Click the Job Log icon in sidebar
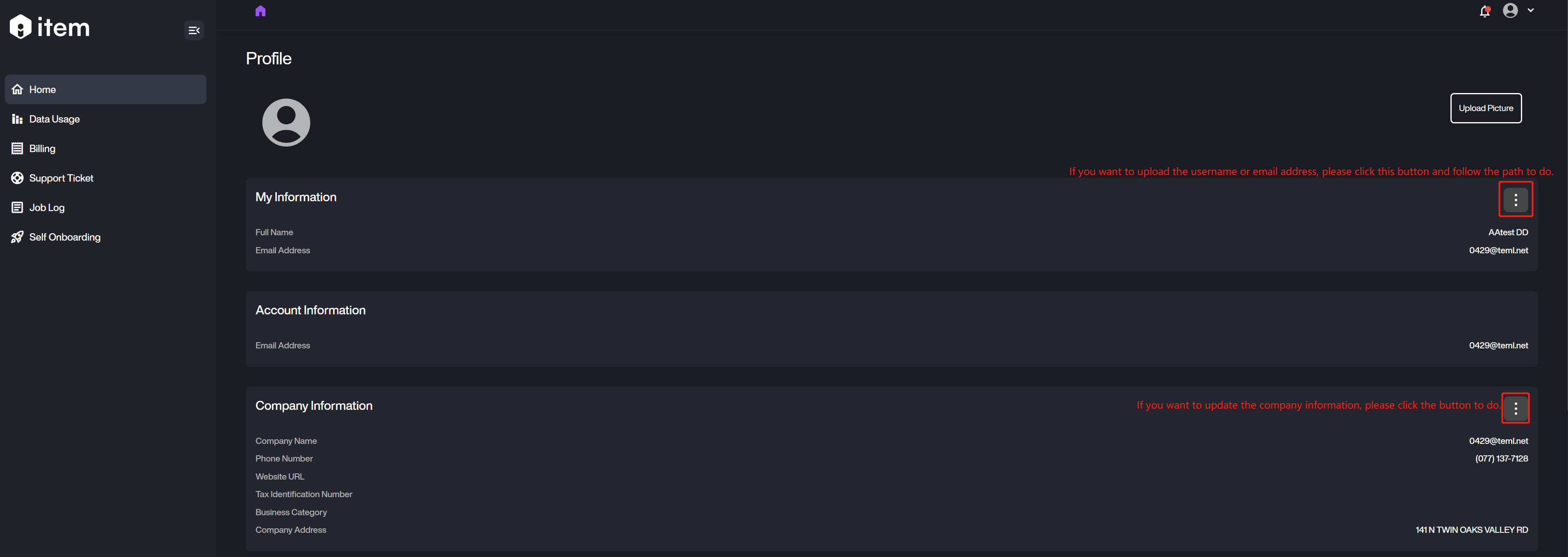The width and height of the screenshot is (1568, 557). coord(17,207)
